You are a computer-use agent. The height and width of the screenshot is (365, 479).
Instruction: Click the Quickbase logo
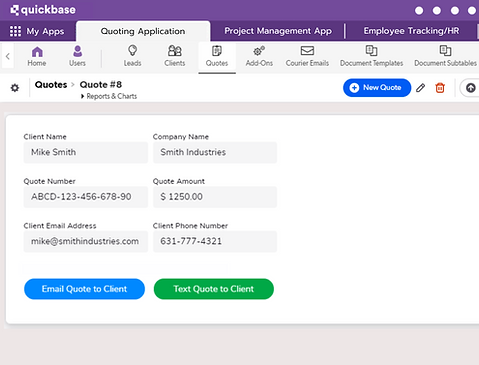(43, 10)
